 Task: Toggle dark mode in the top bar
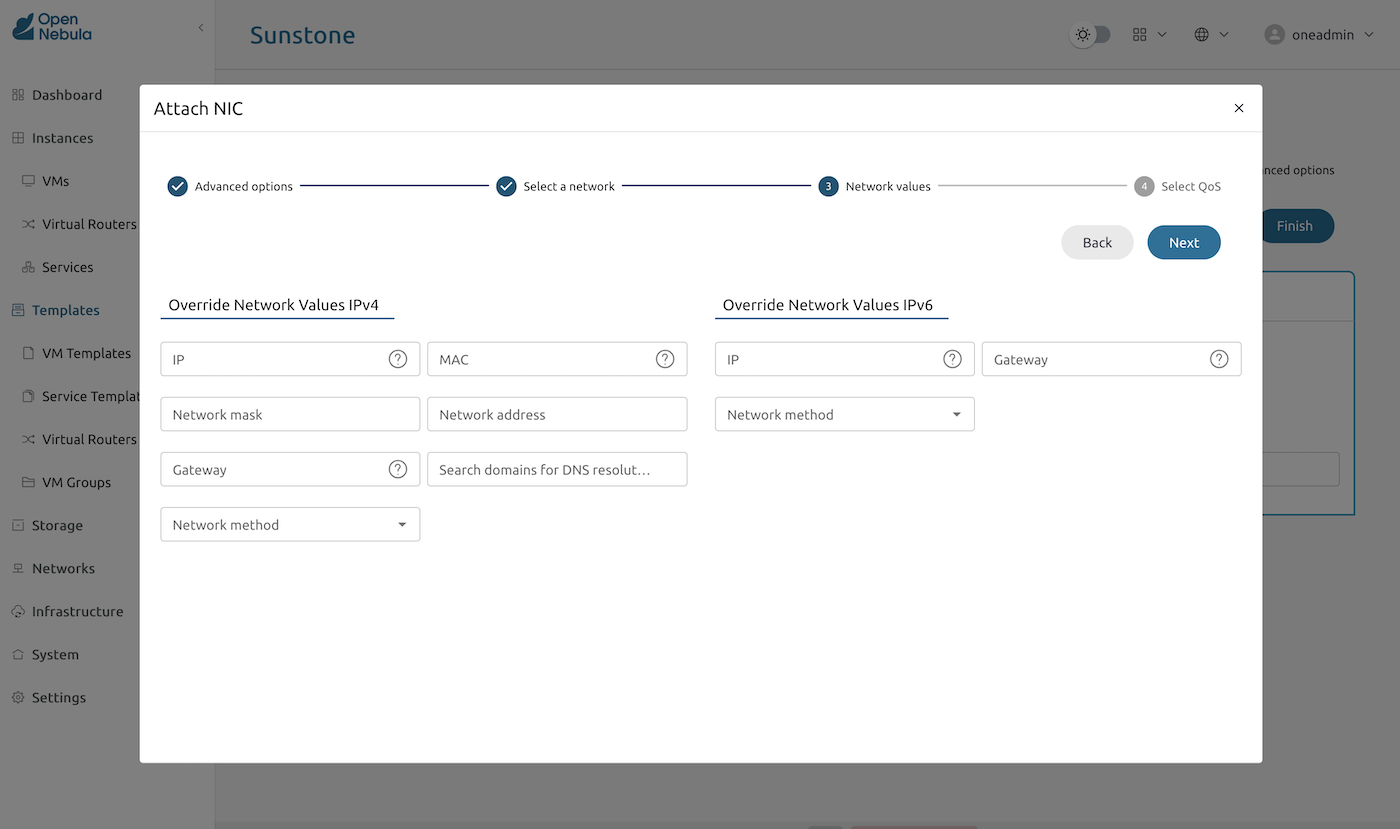click(1091, 33)
